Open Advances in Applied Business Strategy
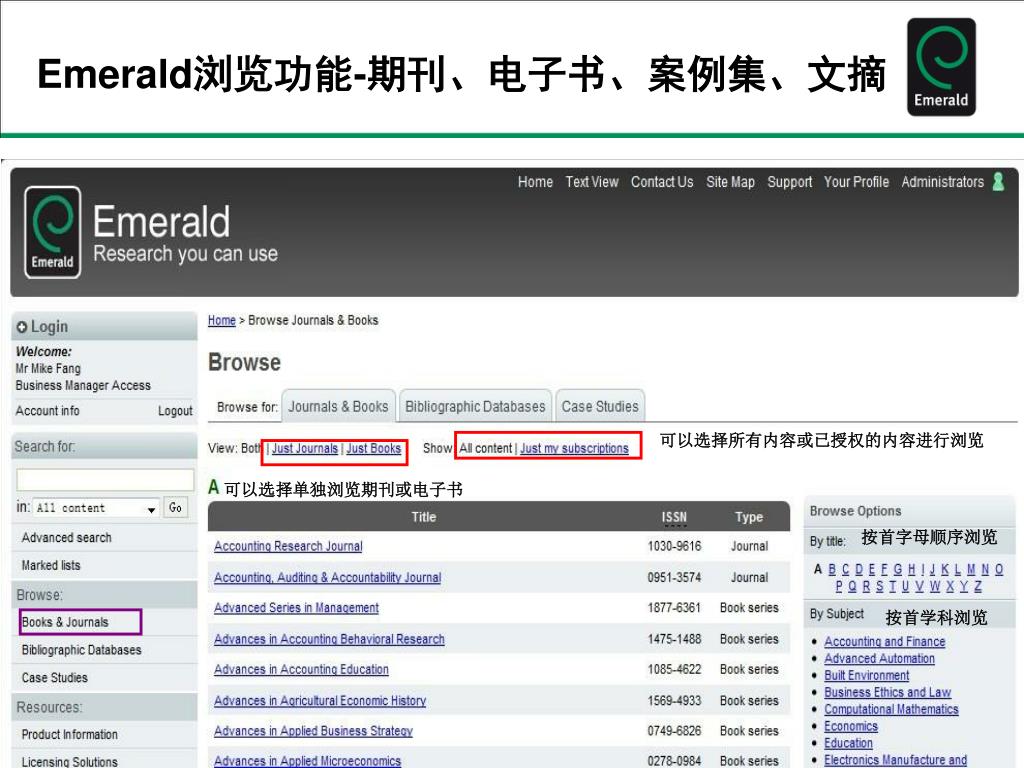1024x768 pixels. 313,731
